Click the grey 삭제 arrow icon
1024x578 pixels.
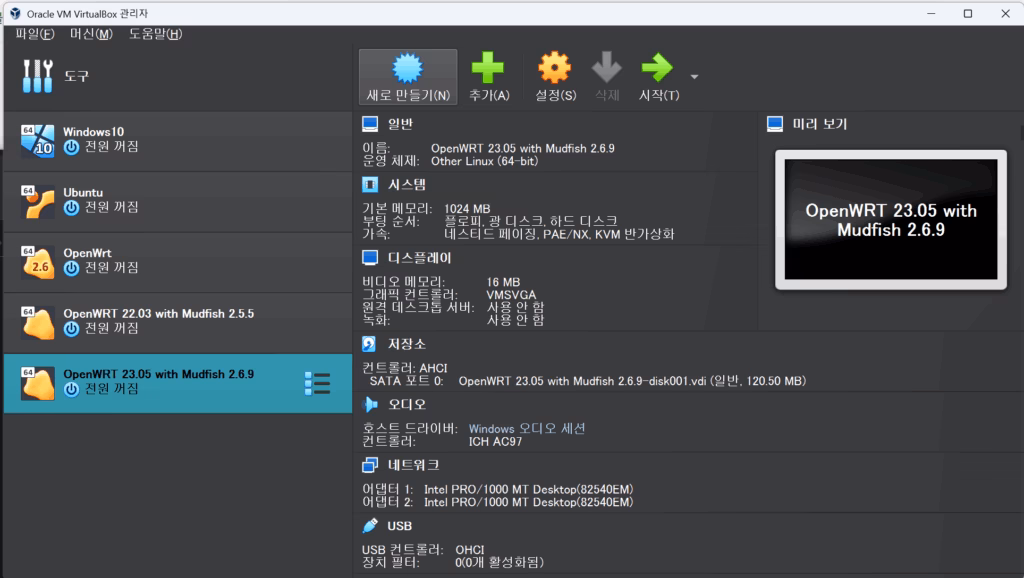[607, 67]
